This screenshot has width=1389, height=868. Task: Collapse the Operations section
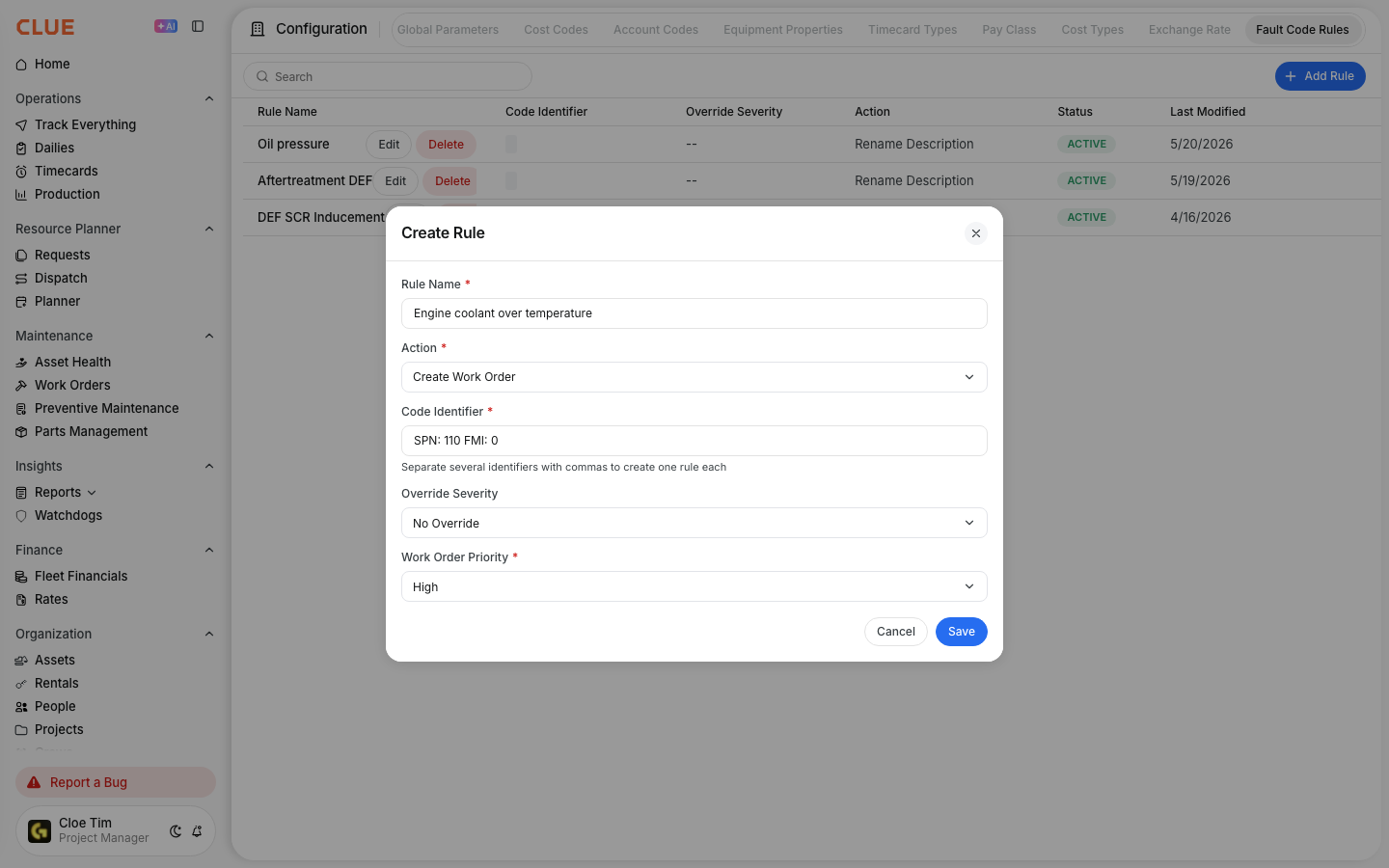click(209, 98)
